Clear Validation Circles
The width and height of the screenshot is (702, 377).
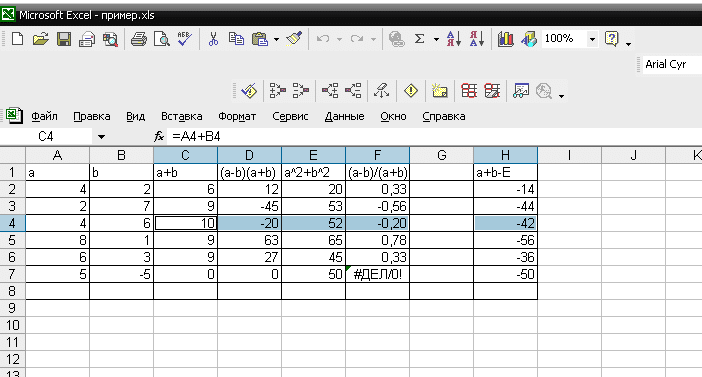[492, 91]
